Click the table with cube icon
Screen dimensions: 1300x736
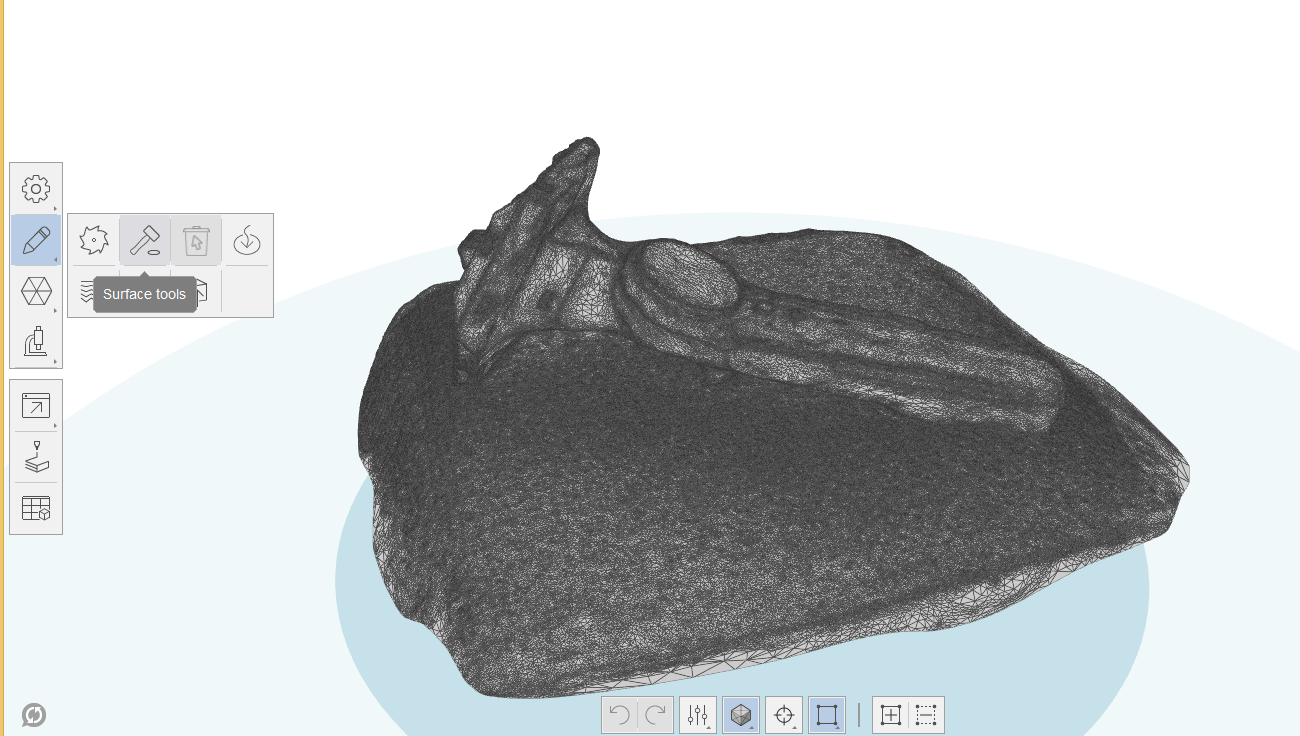(36, 509)
